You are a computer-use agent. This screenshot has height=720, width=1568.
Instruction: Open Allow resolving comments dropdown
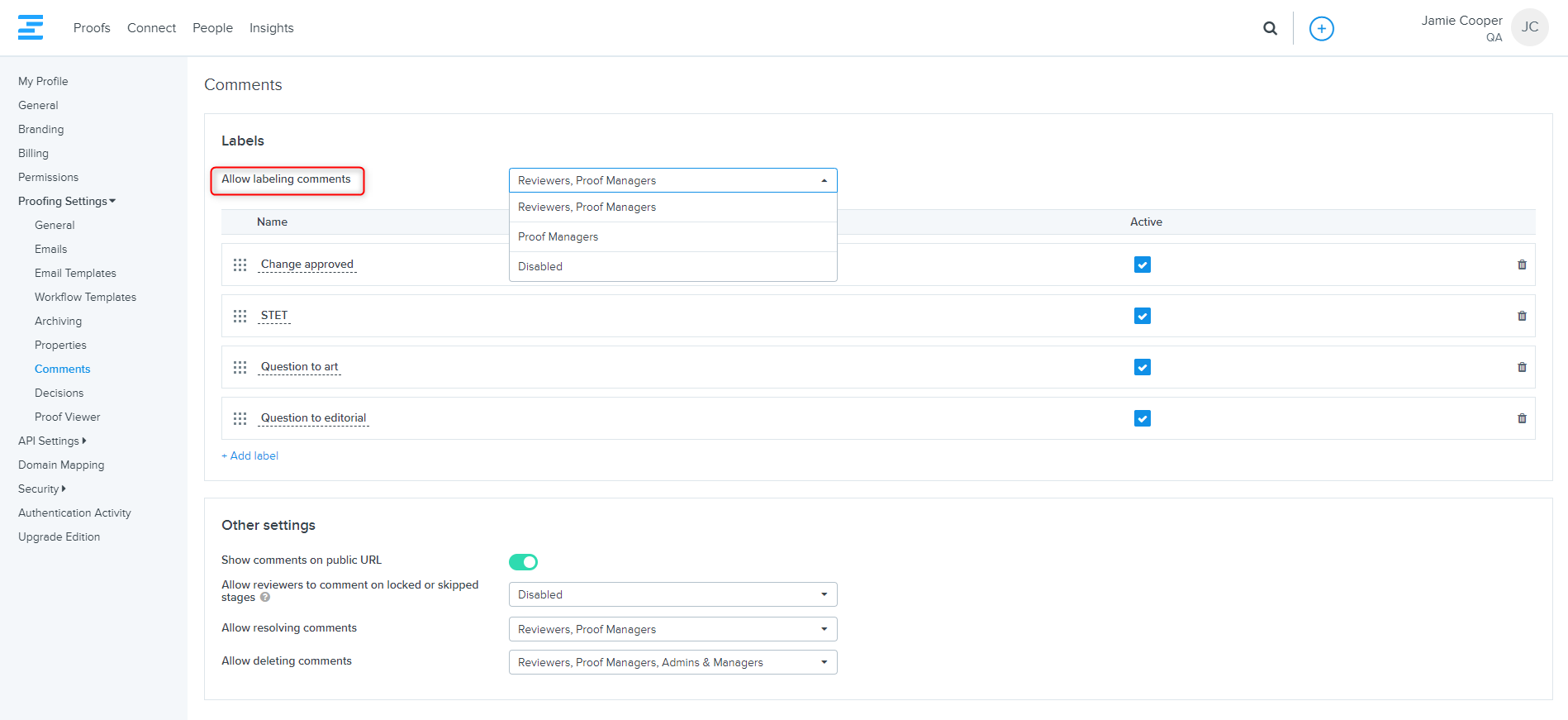tap(672, 629)
